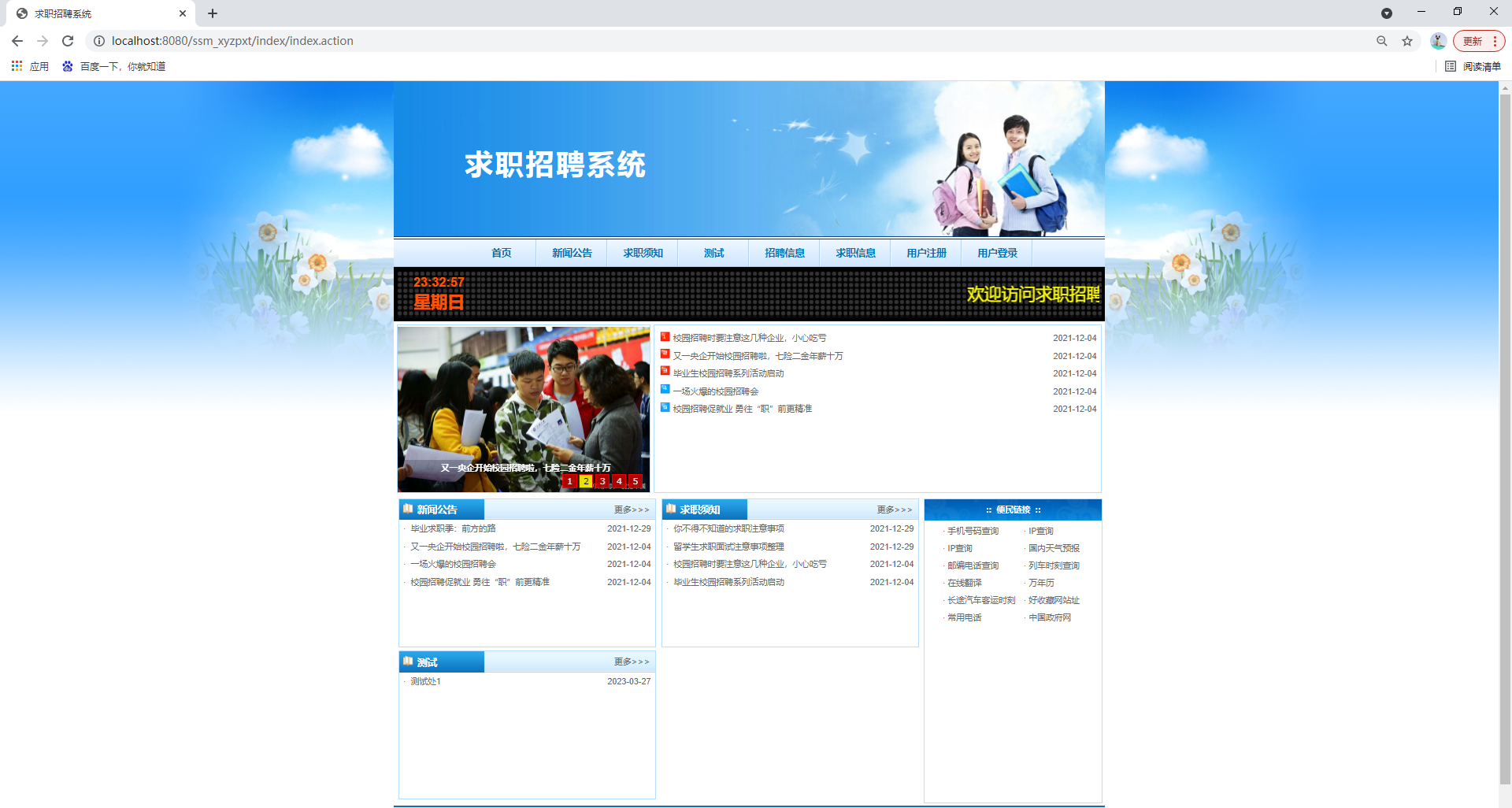Open the zoom control magnifier in the address bar
This screenshot has width=1512, height=808.
coord(1381,40)
